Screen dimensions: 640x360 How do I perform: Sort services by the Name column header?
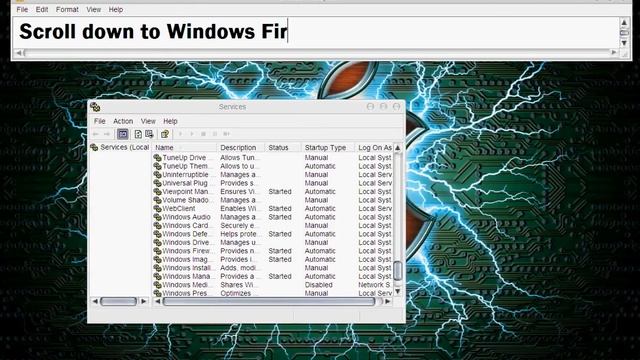click(x=184, y=147)
